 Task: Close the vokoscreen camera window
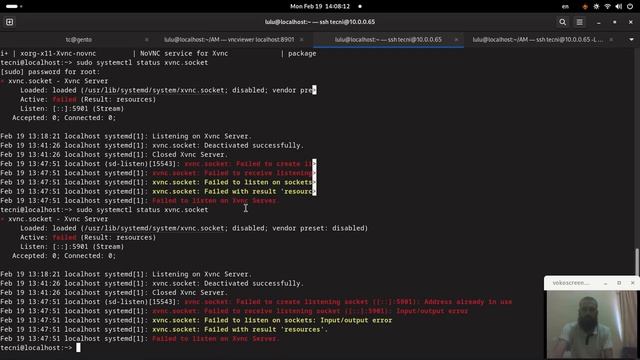[633, 283]
